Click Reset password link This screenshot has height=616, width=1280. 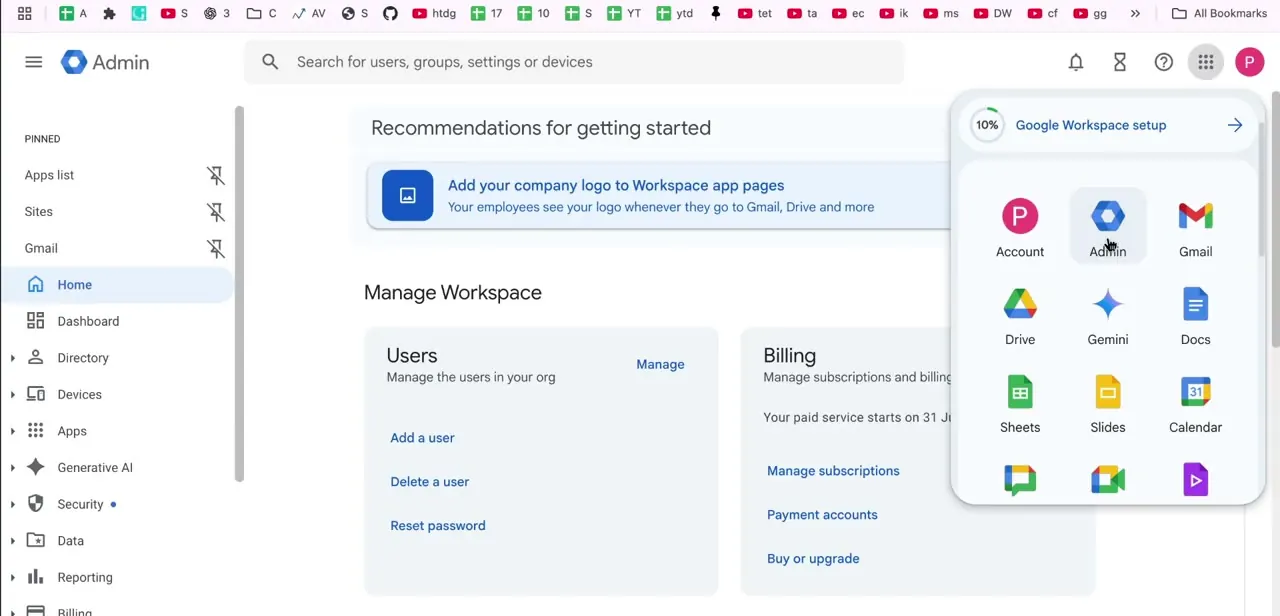(x=438, y=526)
